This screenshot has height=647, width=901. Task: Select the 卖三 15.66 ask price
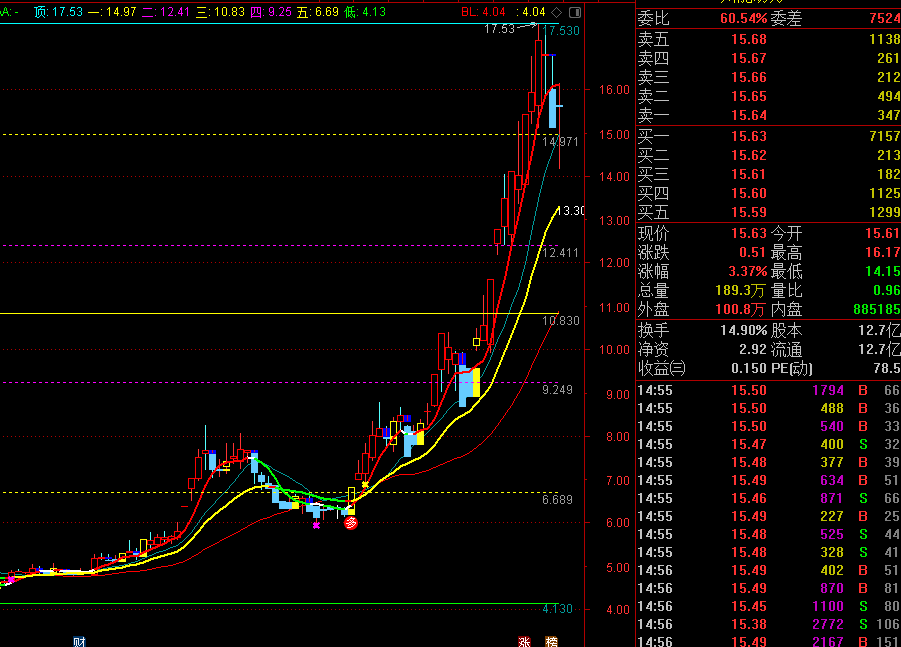(x=749, y=77)
